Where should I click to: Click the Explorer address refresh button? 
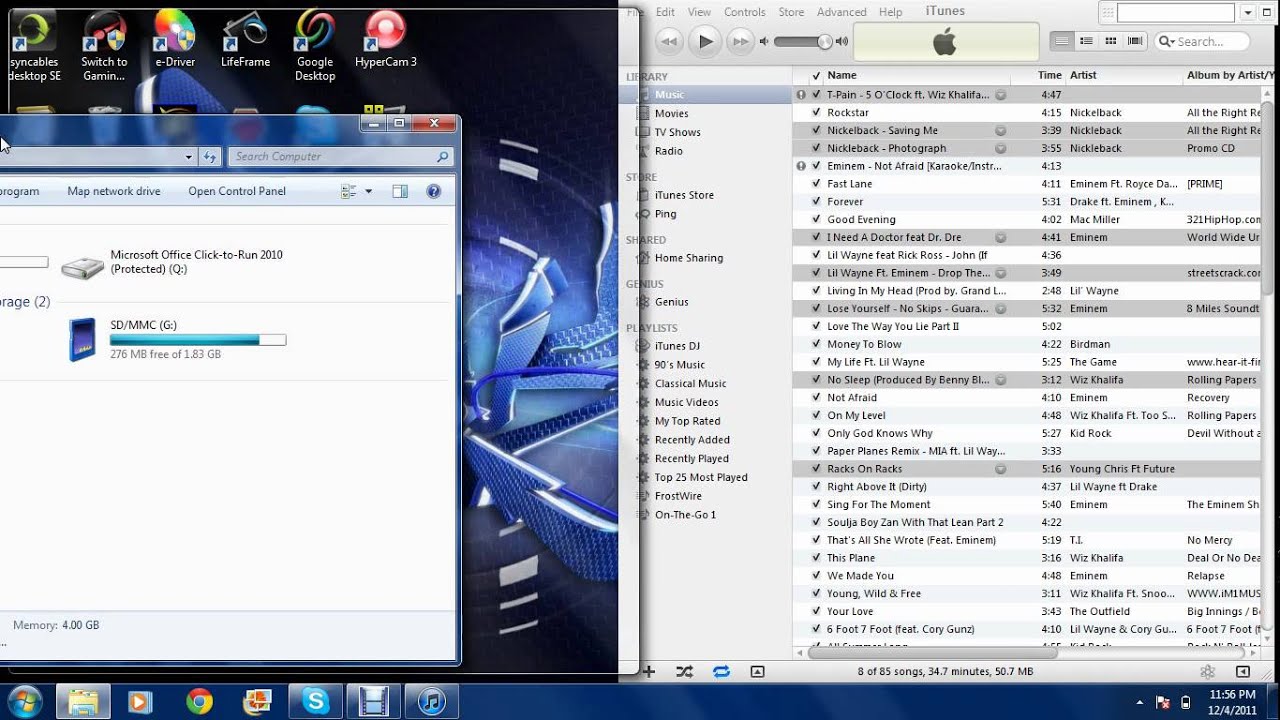[210, 156]
